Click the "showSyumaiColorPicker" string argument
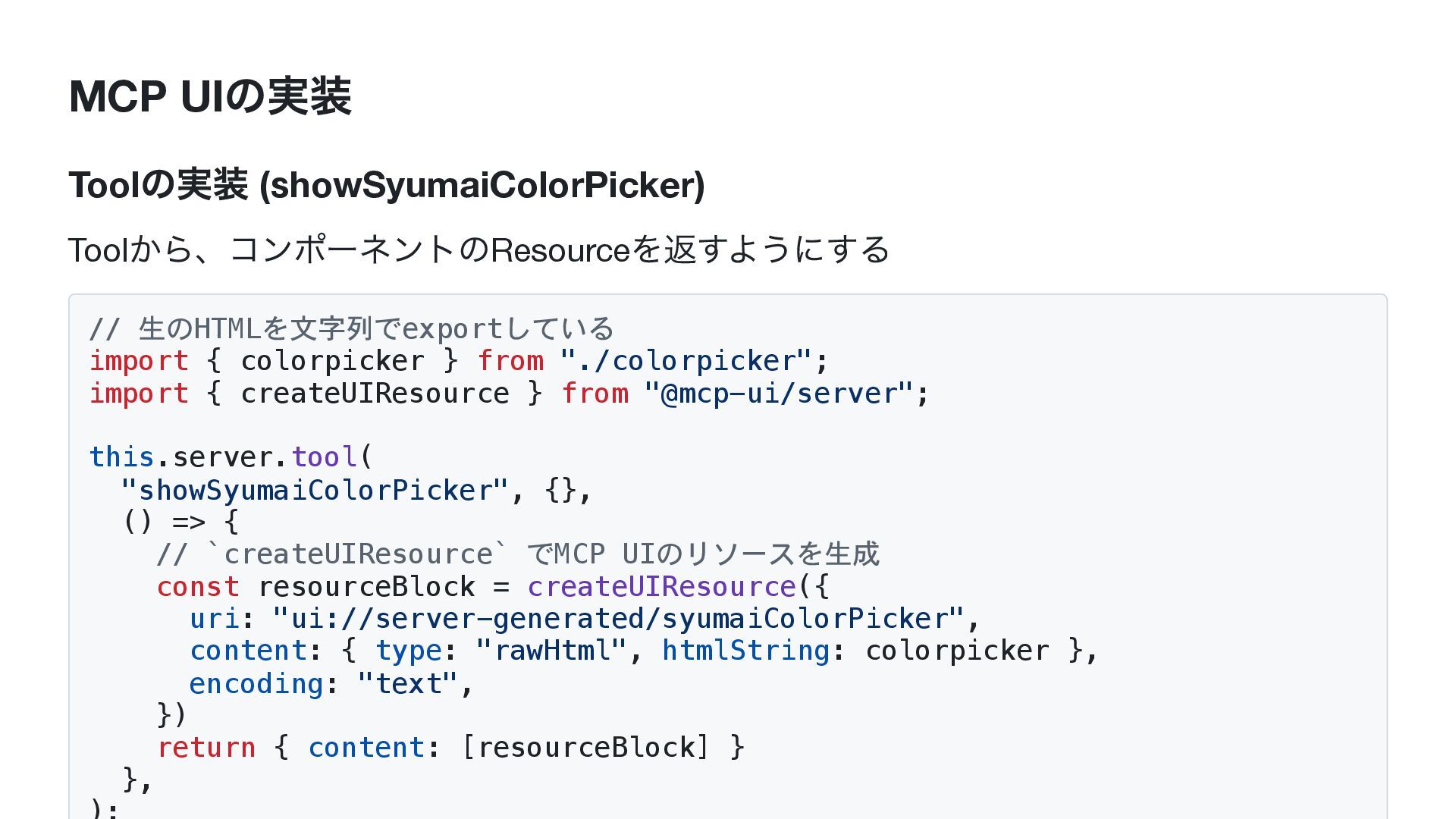 click(315, 491)
